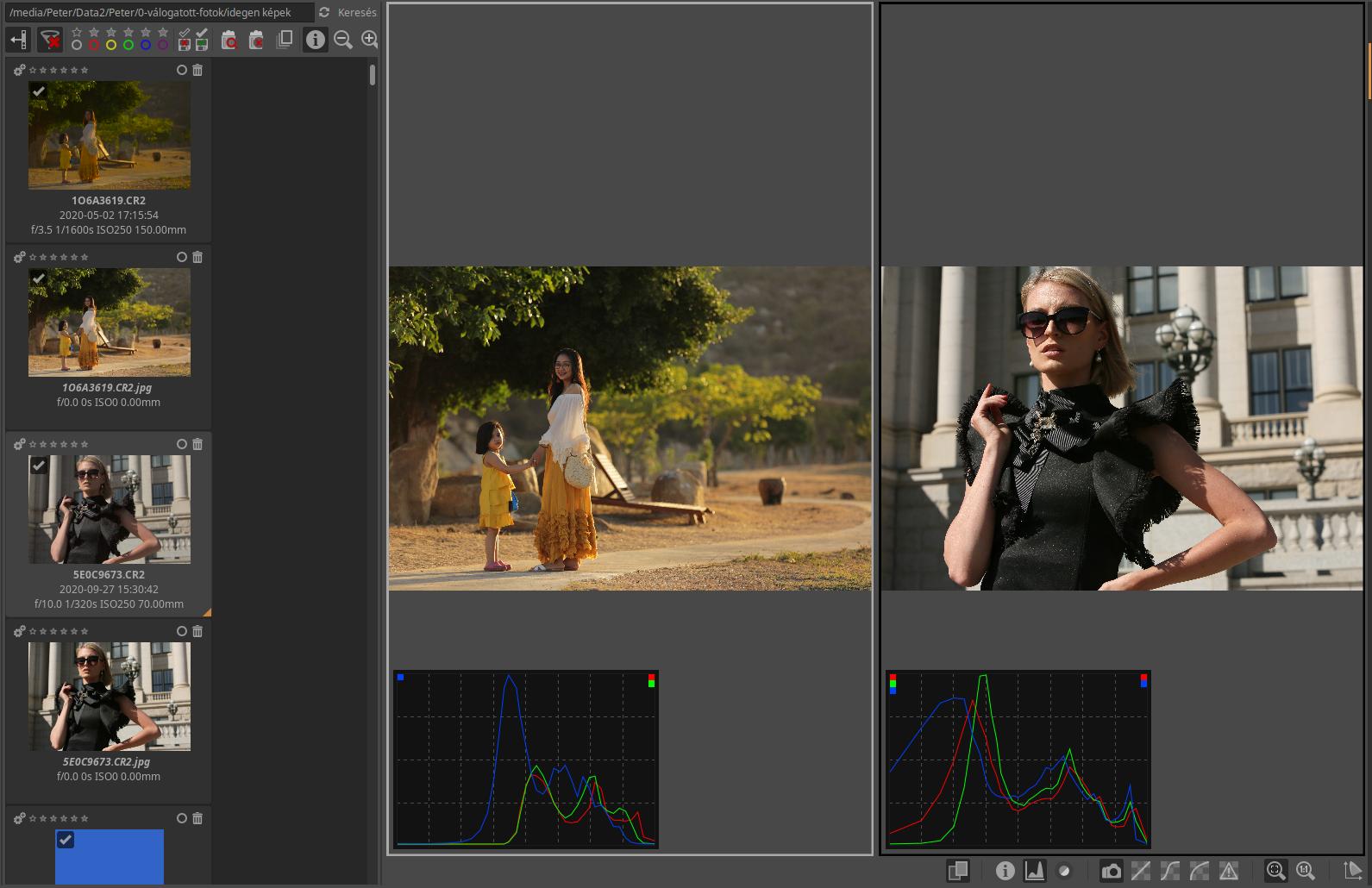This screenshot has width=1372, height=888.
Task: Click the 1:1 zoom magnifier icon
Action: point(1305,871)
